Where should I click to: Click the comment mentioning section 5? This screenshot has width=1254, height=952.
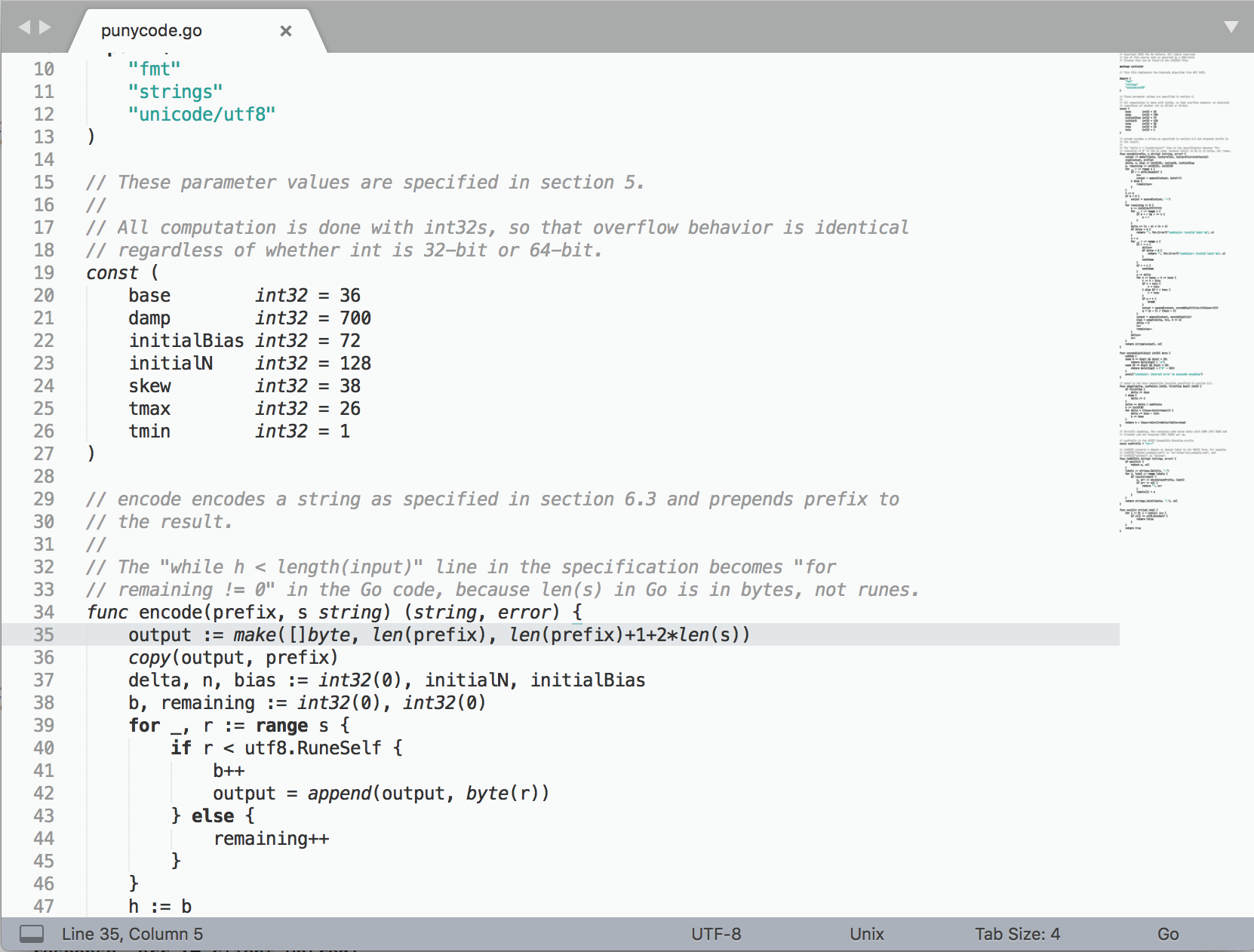tap(365, 183)
